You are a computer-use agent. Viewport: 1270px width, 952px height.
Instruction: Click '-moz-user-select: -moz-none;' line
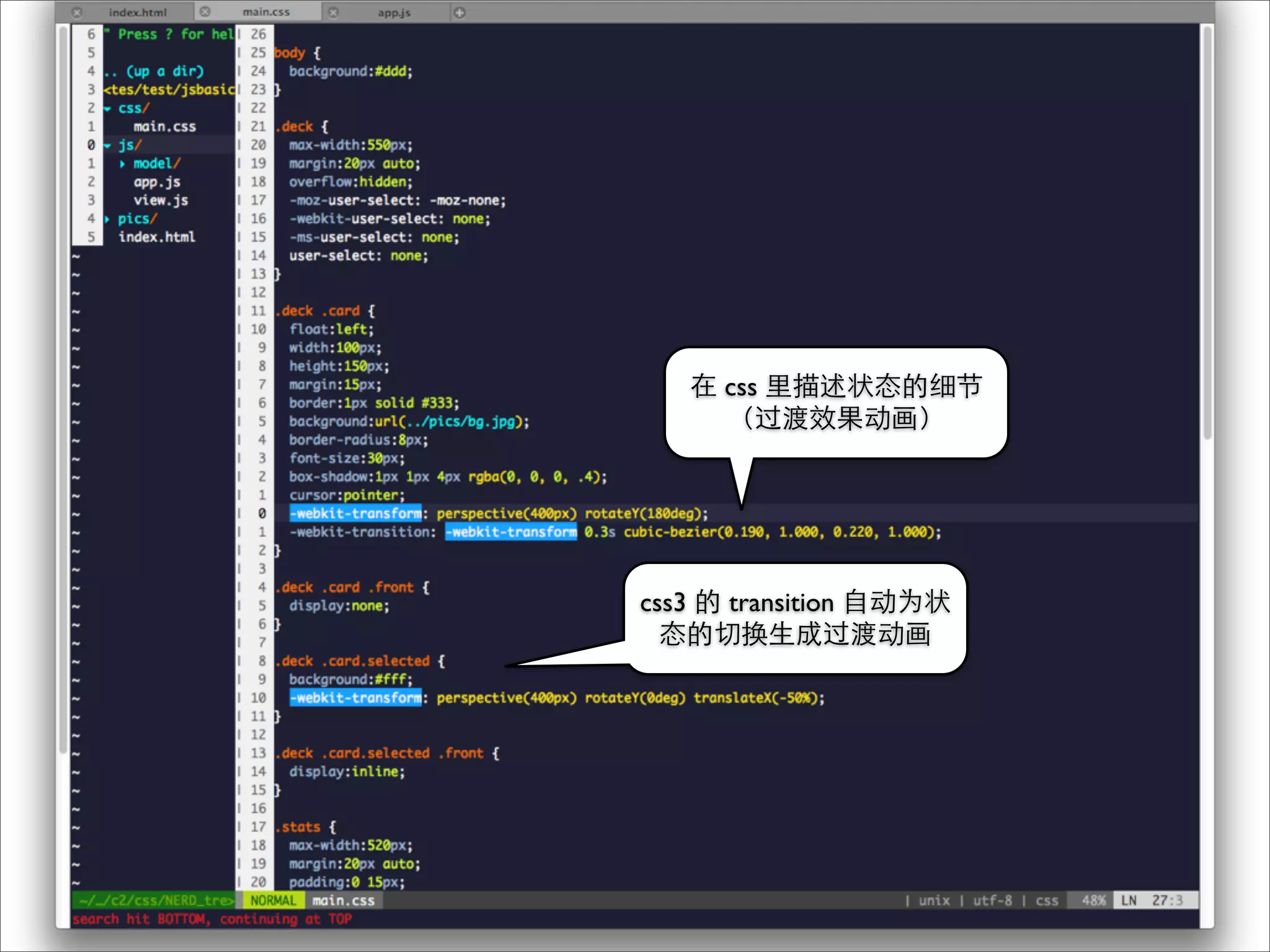397,200
